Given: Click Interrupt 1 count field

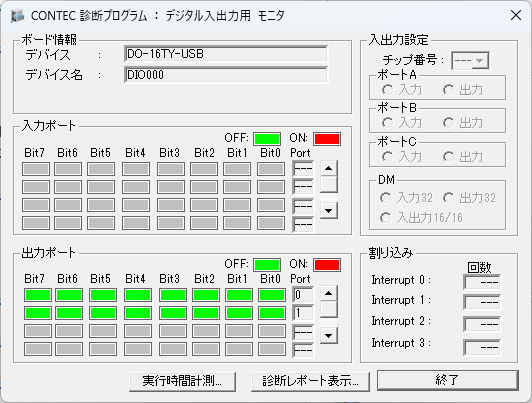Looking at the screenshot, I should coord(482,302).
